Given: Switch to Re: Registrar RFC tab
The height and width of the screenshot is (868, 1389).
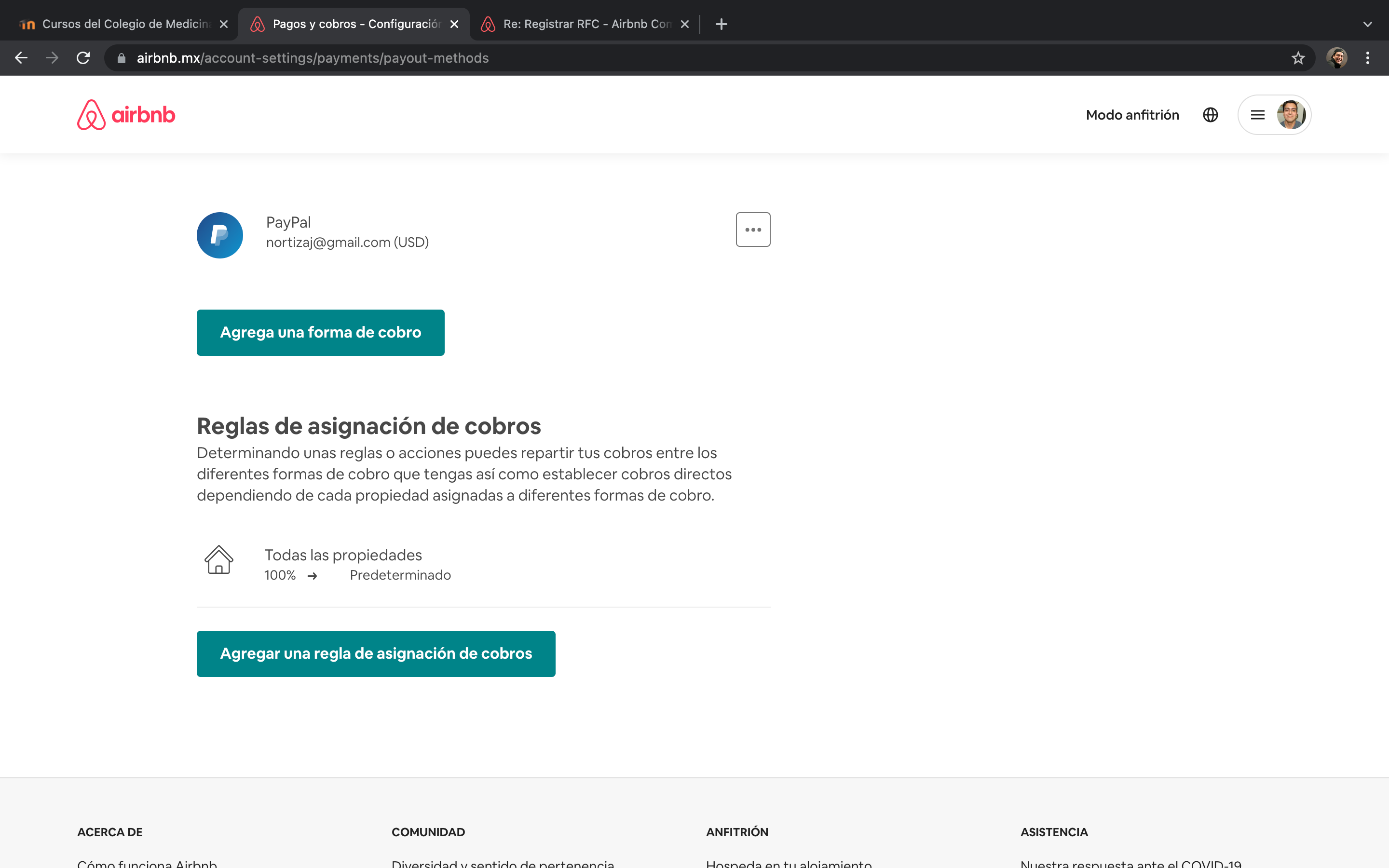Looking at the screenshot, I should 580,24.
